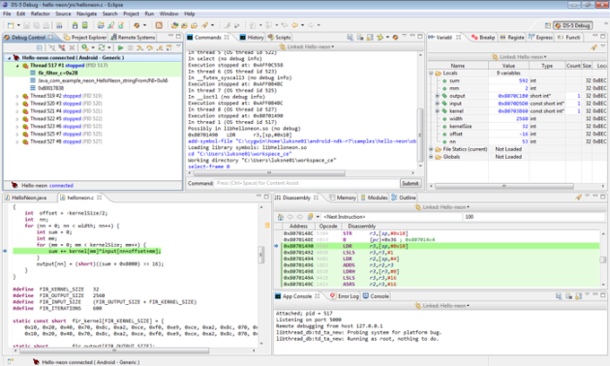Select the fir_filter_c+0x28 stack frame
The width and height of the screenshot is (610, 366).
pyautogui.click(x=58, y=73)
